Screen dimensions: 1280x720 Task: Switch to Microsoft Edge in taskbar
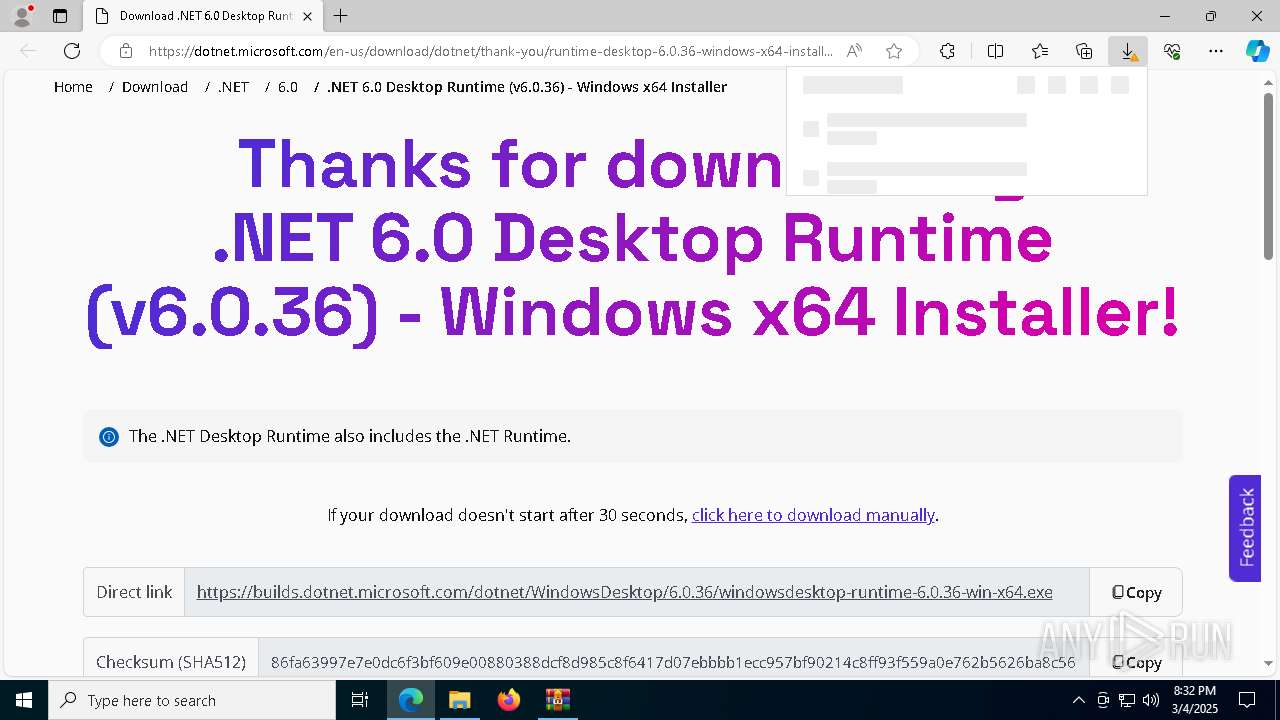(x=411, y=700)
